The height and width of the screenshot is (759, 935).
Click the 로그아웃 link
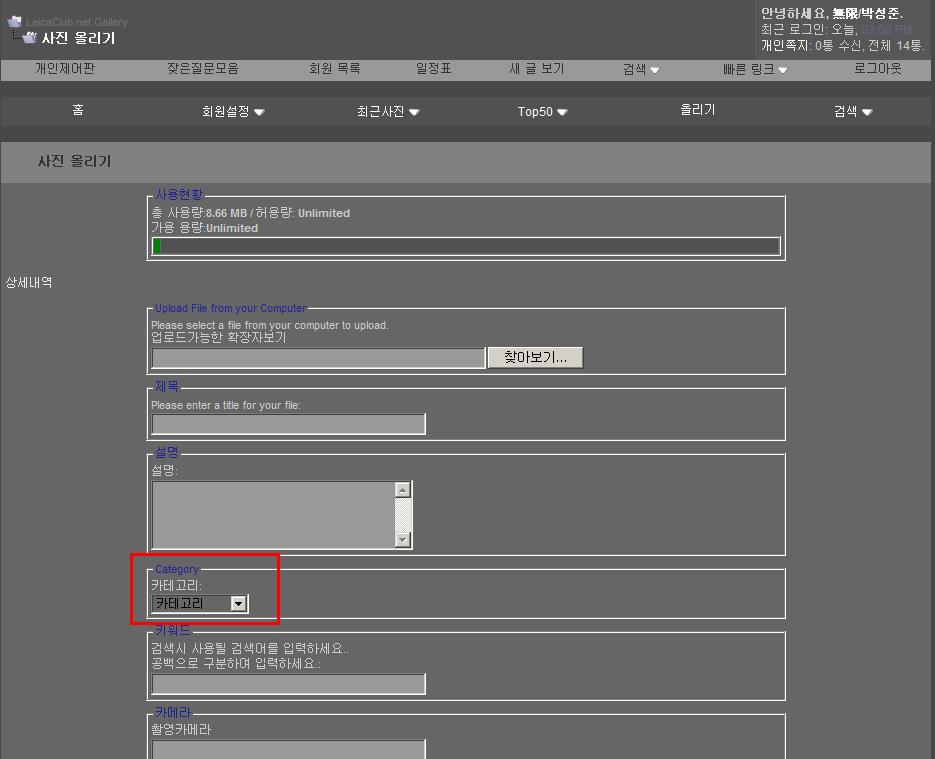[878, 69]
